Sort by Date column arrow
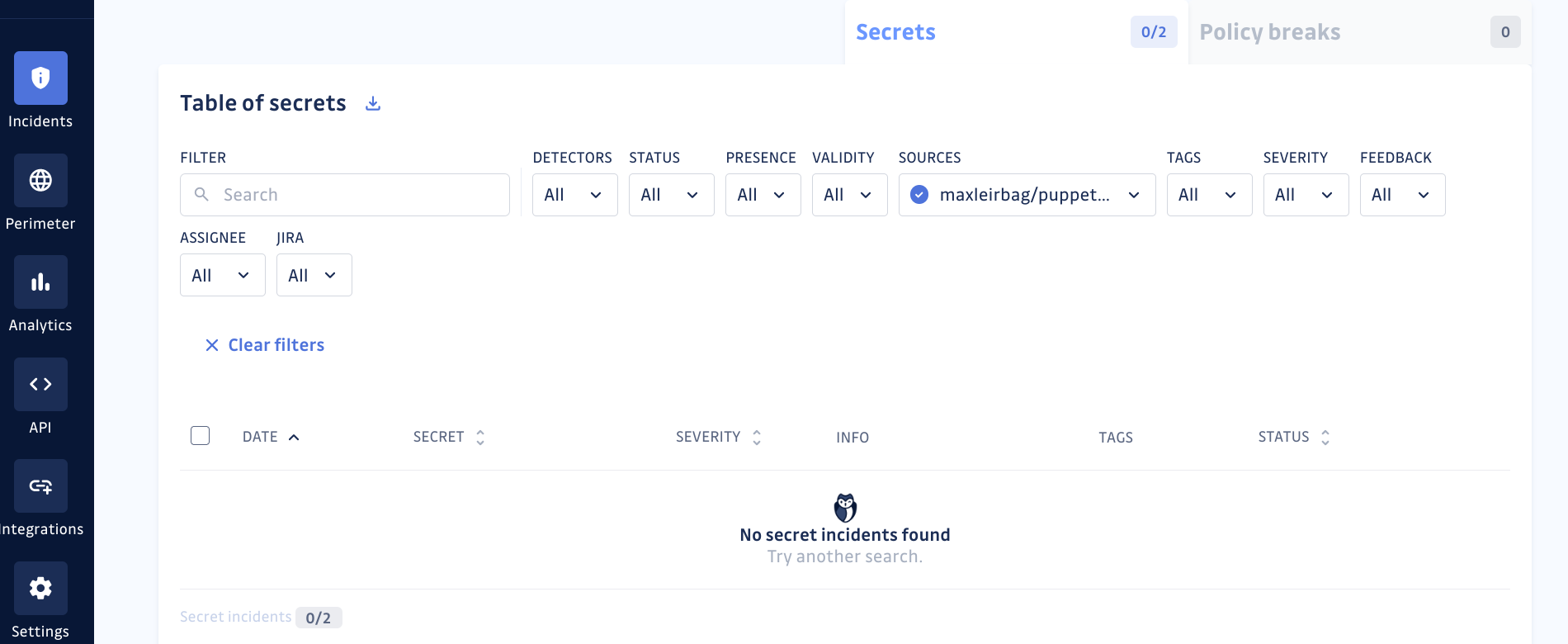 click(294, 438)
